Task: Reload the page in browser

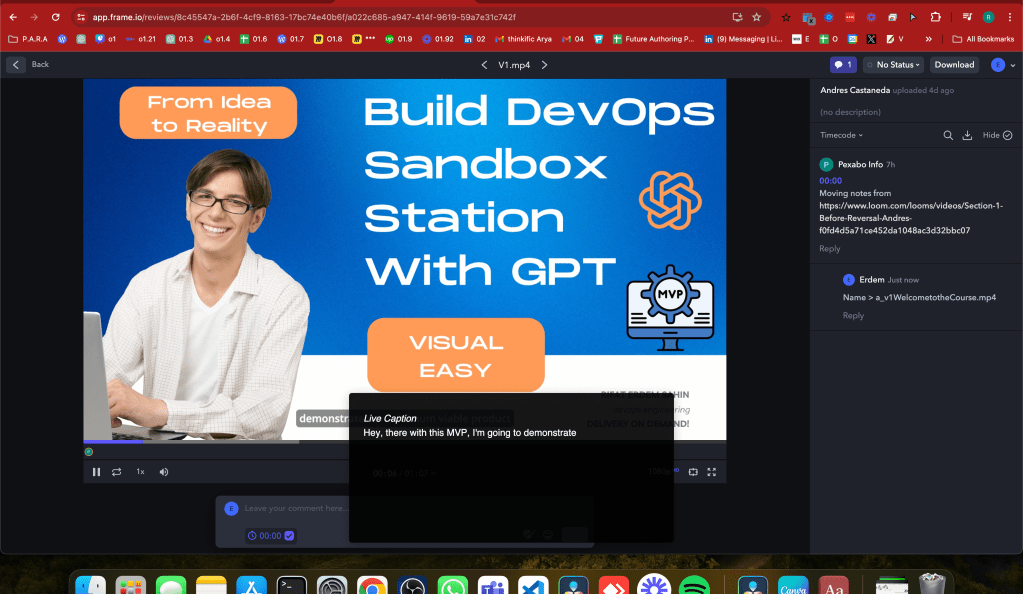Action: (55, 18)
